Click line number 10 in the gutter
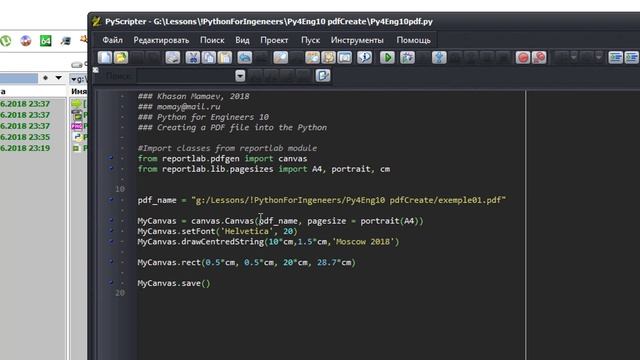640x360 pixels. pyautogui.click(x=120, y=189)
